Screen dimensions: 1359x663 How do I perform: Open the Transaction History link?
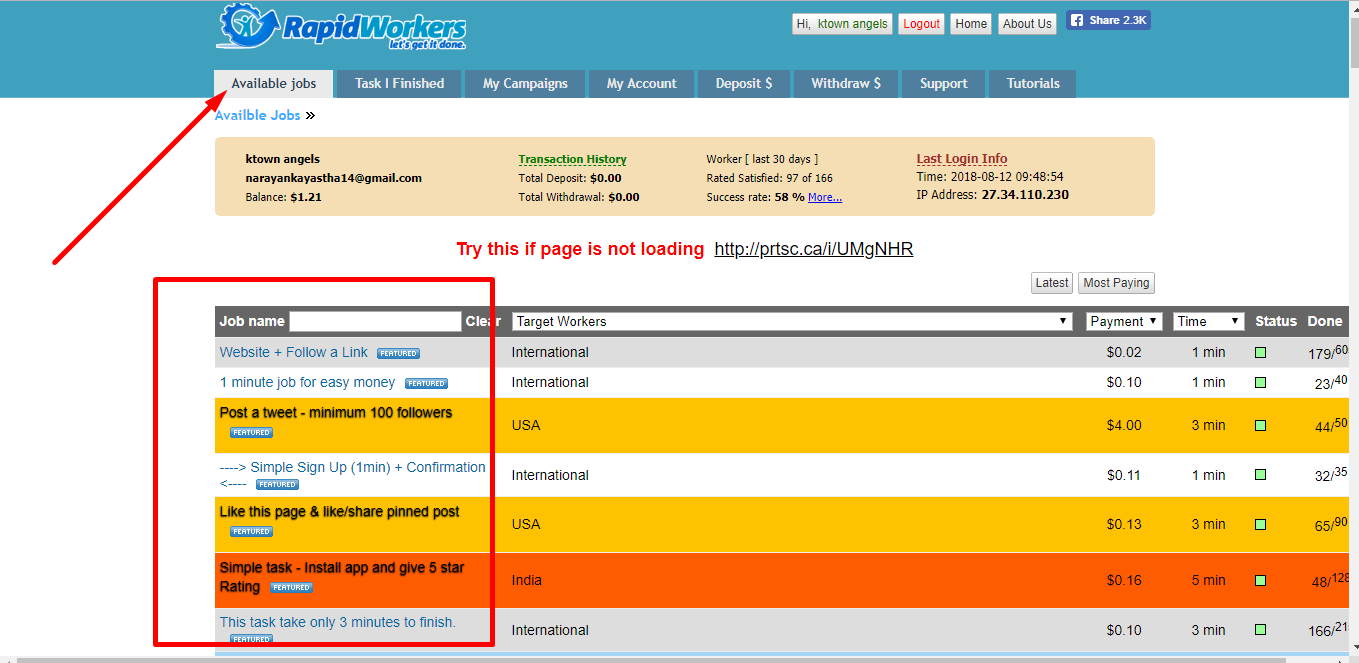pos(572,159)
